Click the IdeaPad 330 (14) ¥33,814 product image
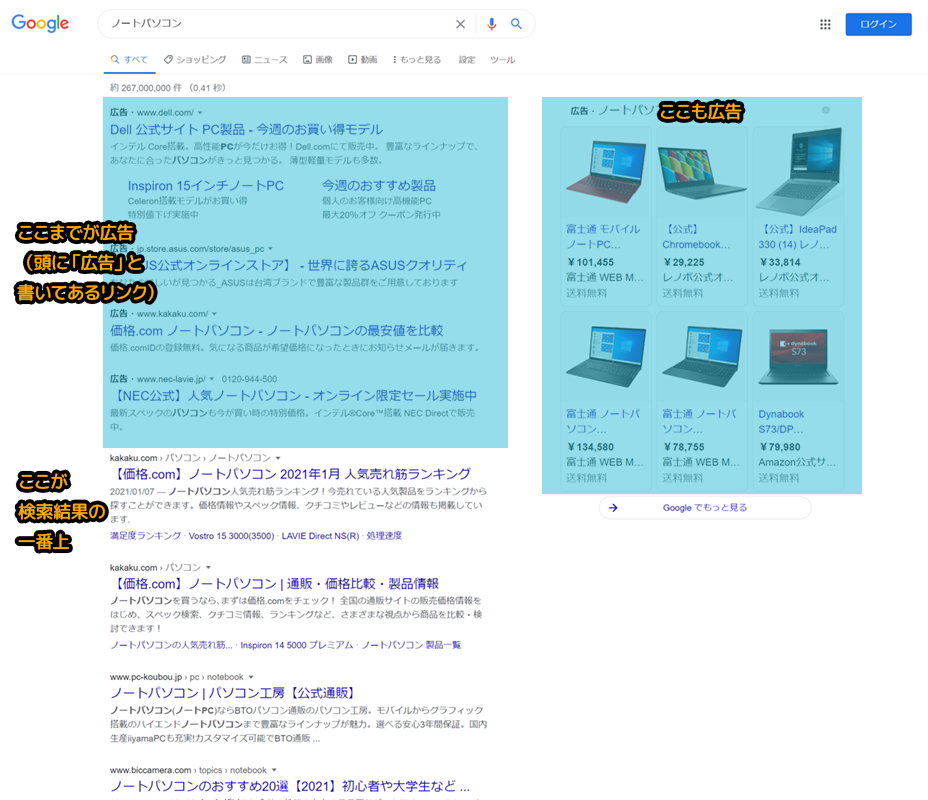This screenshot has width=928, height=800. tap(798, 172)
